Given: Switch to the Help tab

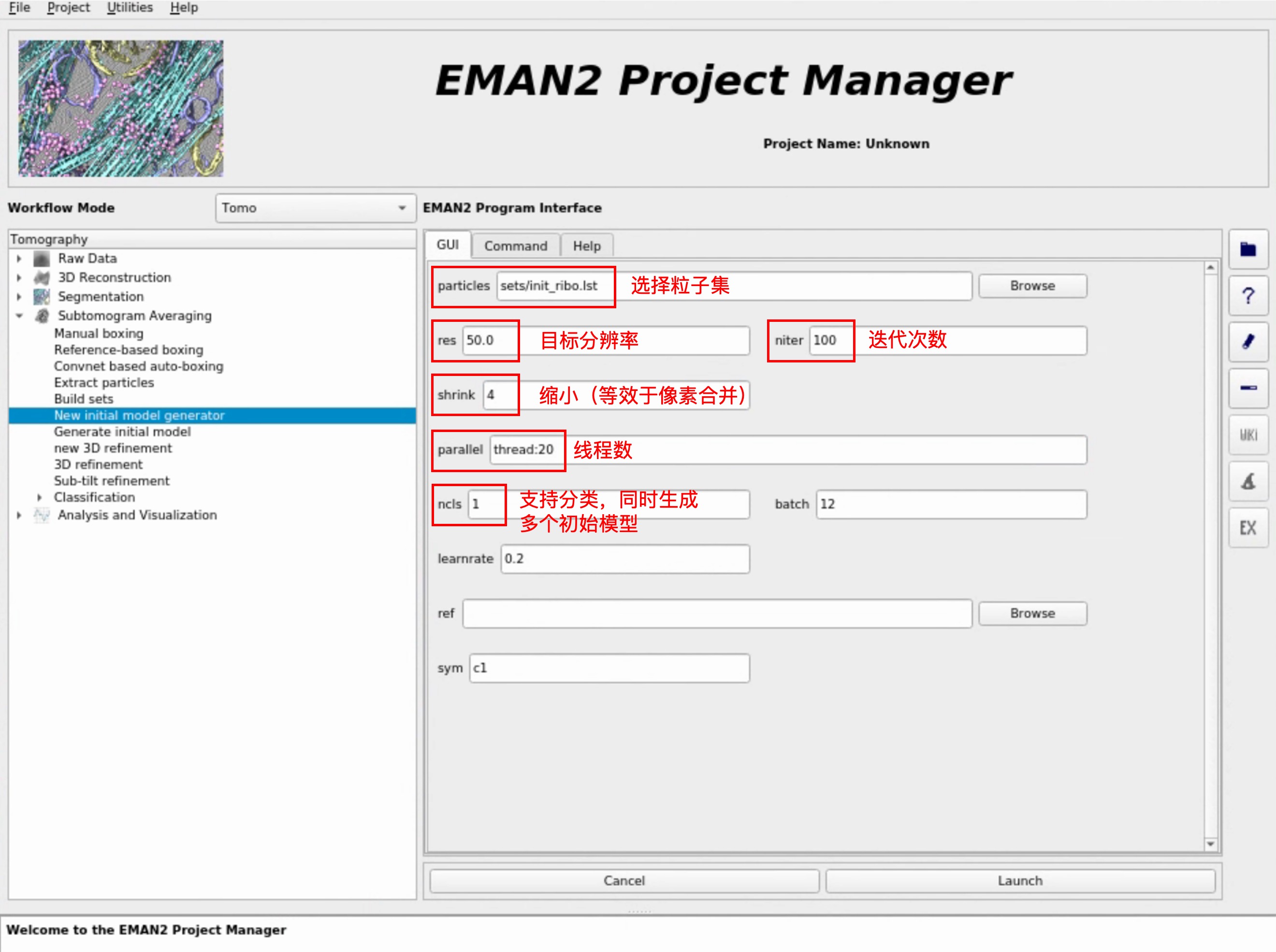Looking at the screenshot, I should point(587,246).
